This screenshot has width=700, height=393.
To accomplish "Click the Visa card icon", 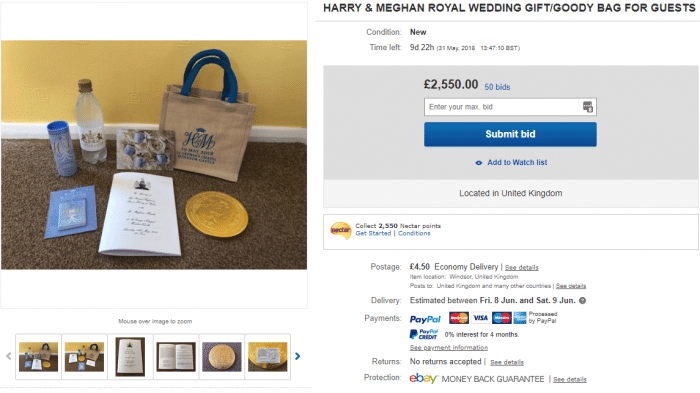I will [x=480, y=318].
